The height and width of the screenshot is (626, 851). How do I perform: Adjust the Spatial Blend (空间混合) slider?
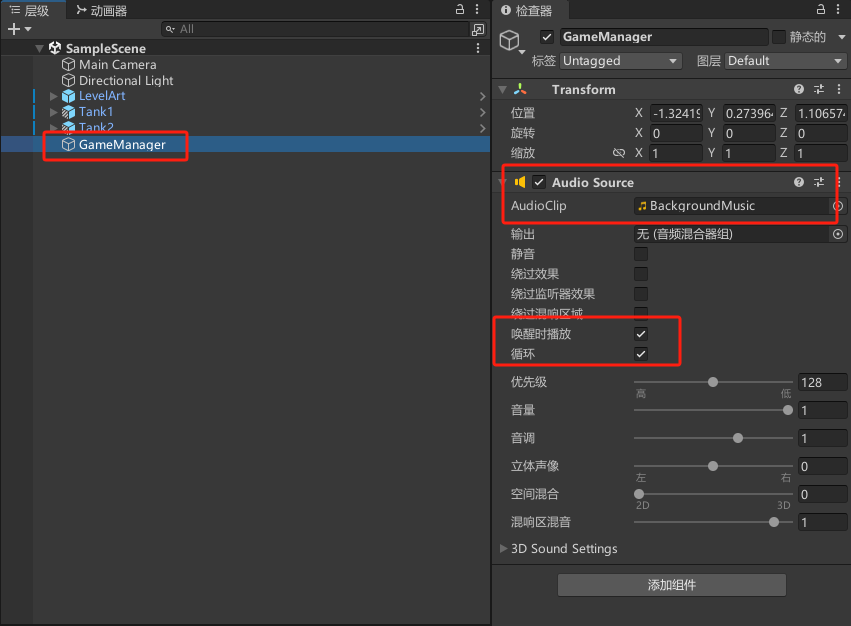click(713, 494)
